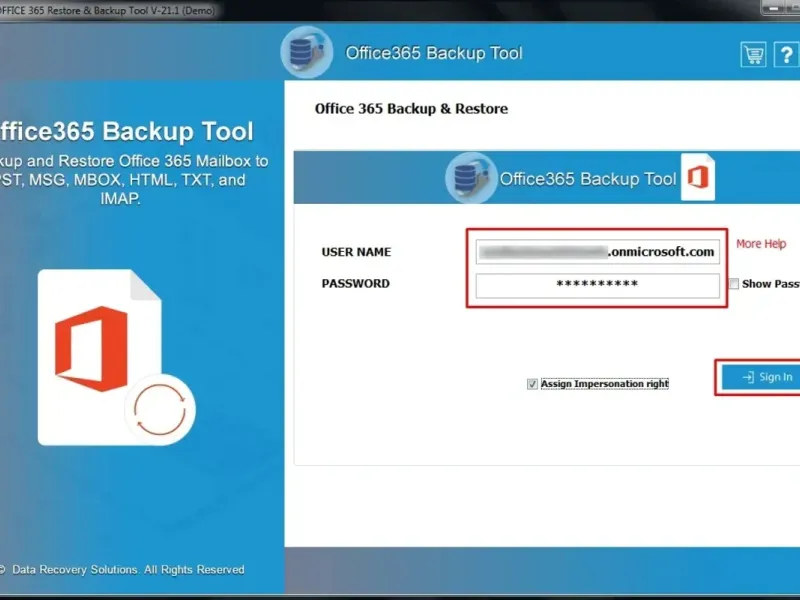The height and width of the screenshot is (600, 800).
Task: Focus the PASSWORD input field
Action: (x=597, y=285)
